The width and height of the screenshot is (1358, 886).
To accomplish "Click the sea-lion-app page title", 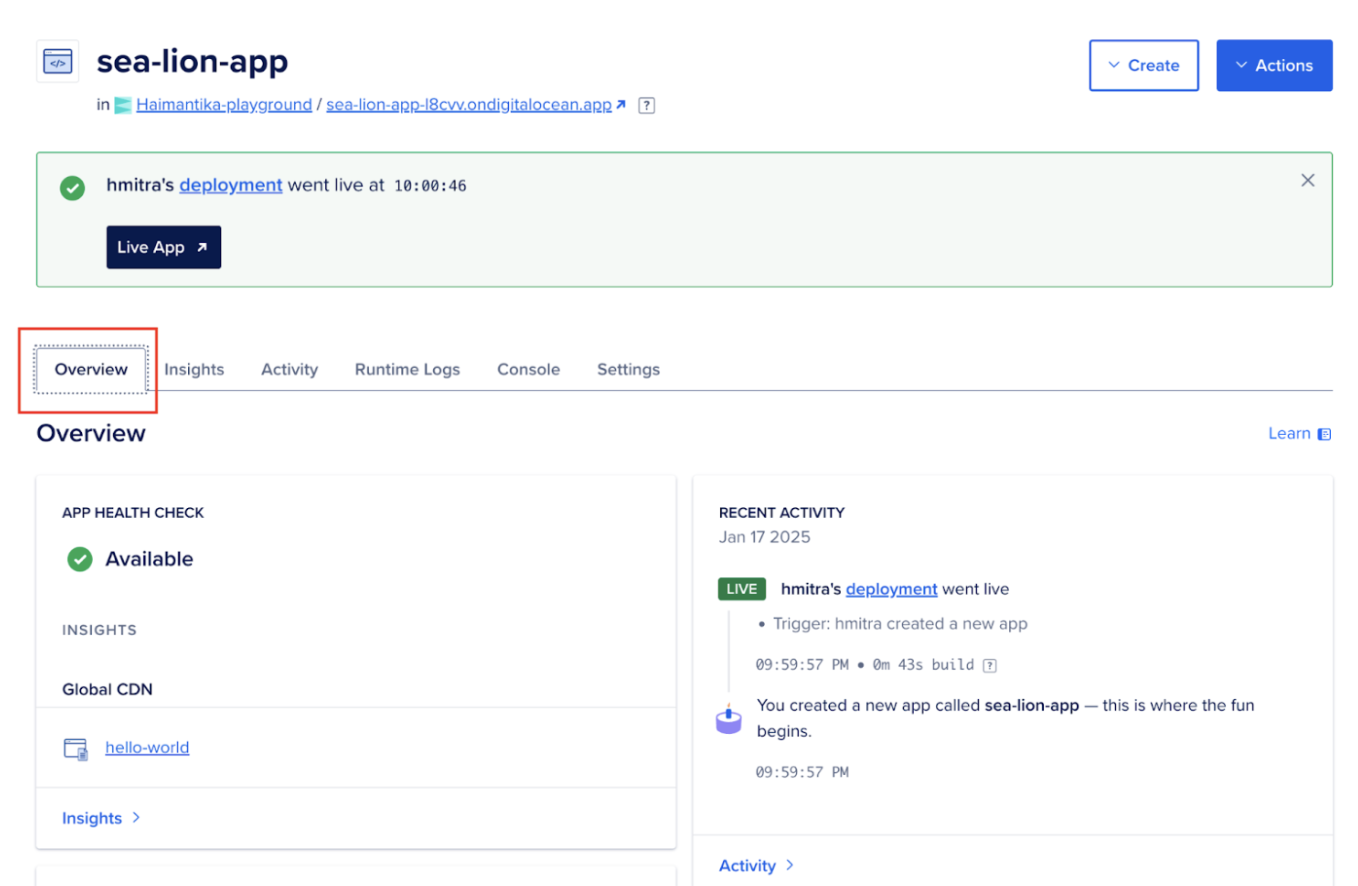I will pos(192,61).
